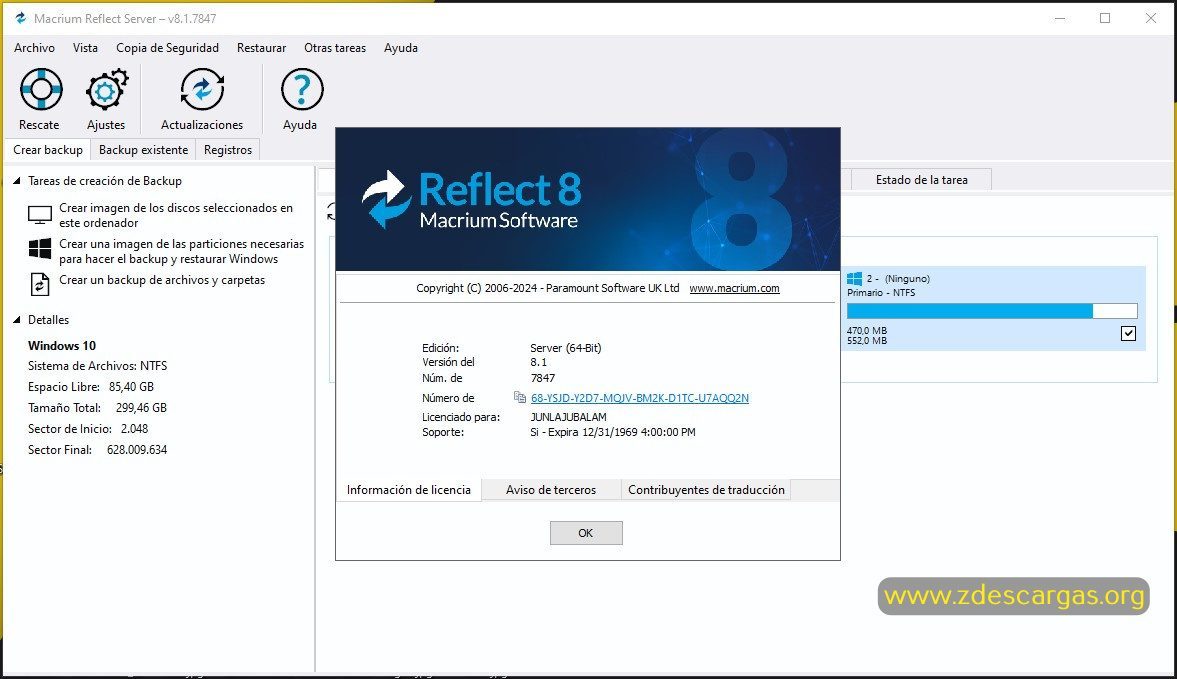The image size is (1177, 679).
Task: Maximize the Macrium Reflect window
Action: pyautogui.click(x=1105, y=18)
